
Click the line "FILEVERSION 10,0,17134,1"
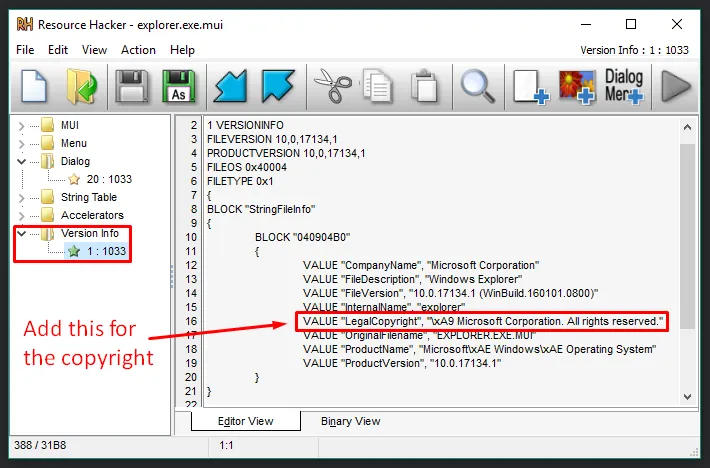tap(272, 139)
